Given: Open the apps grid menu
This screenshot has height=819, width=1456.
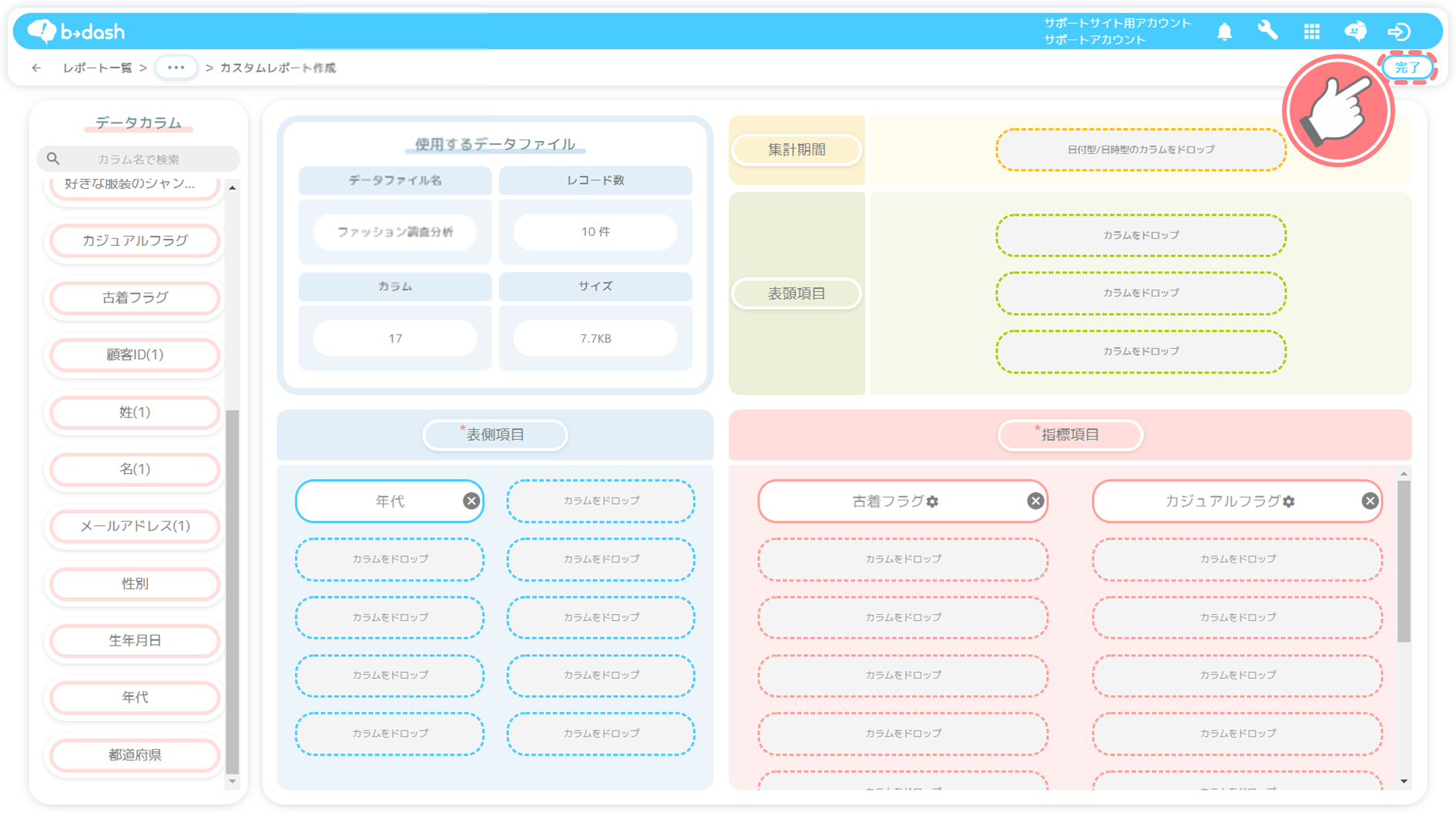Looking at the screenshot, I should 1311,32.
